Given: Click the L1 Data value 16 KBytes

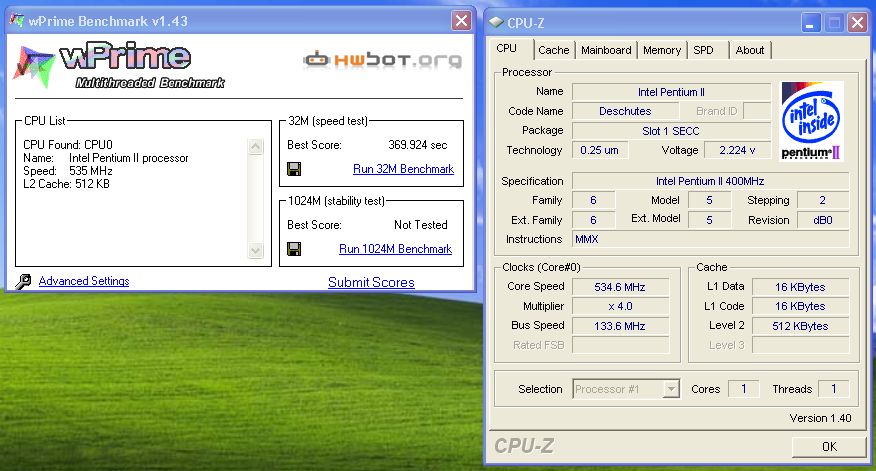Looking at the screenshot, I should click(x=800, y=287).
